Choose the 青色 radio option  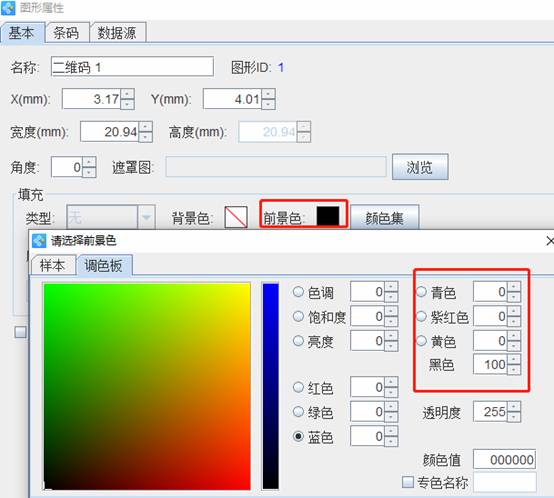pos(421,292)
